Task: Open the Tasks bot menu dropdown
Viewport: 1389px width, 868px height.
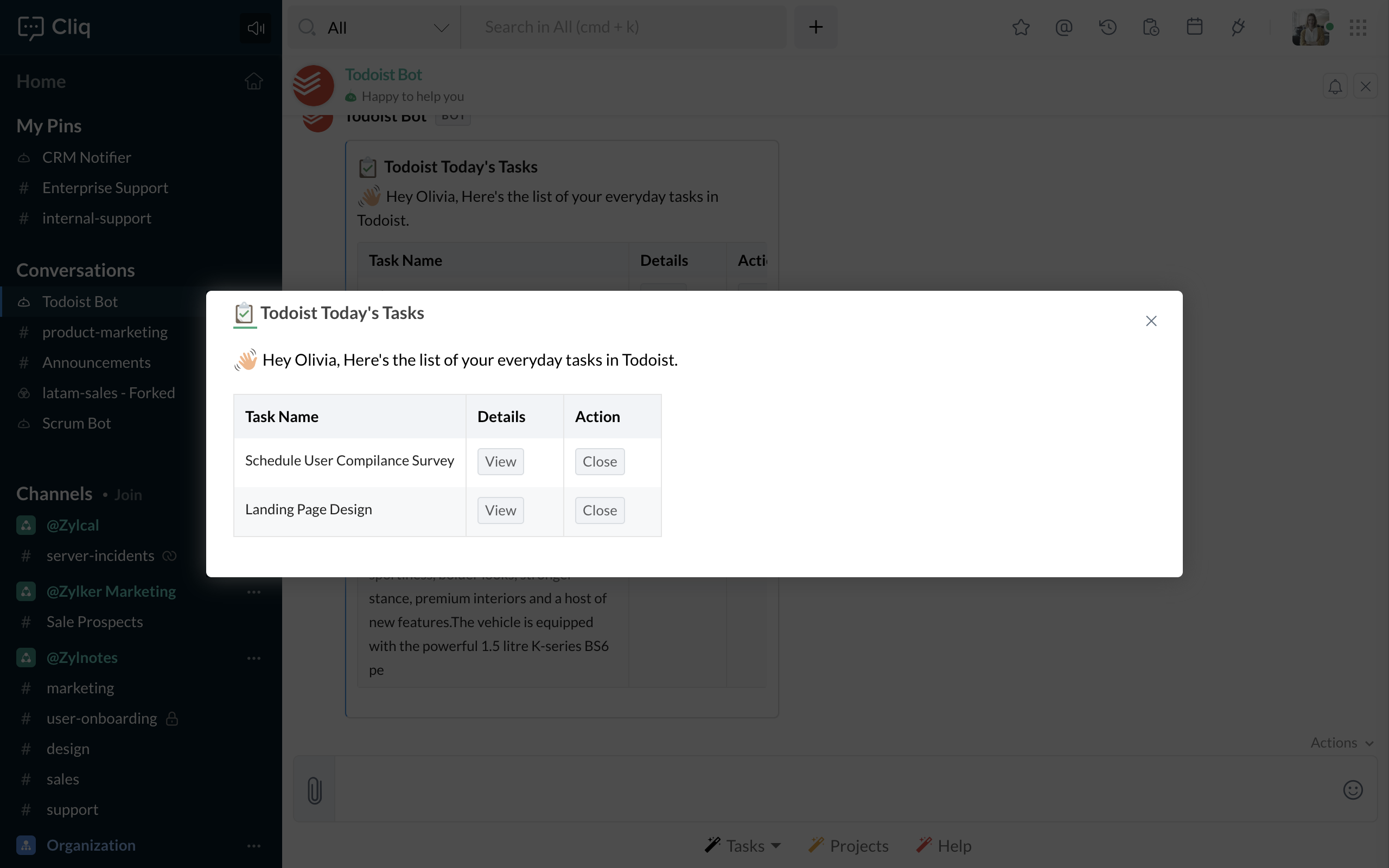Action: pos(743,846)
